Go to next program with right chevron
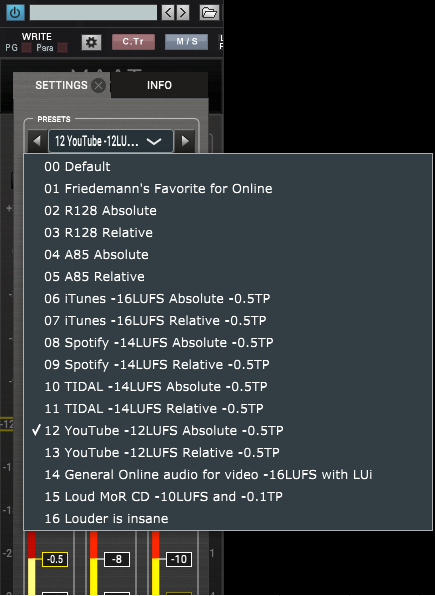Screen dimensions: 435x596 183,13
